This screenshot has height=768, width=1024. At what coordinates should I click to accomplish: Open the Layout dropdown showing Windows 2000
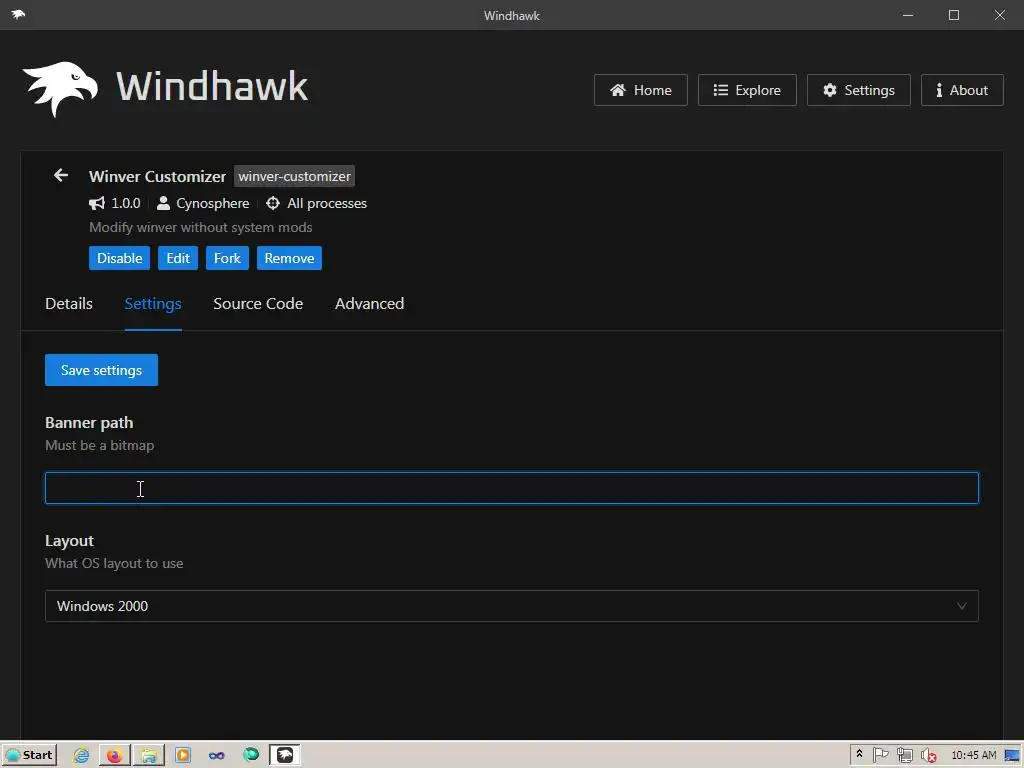pos(512,606)
